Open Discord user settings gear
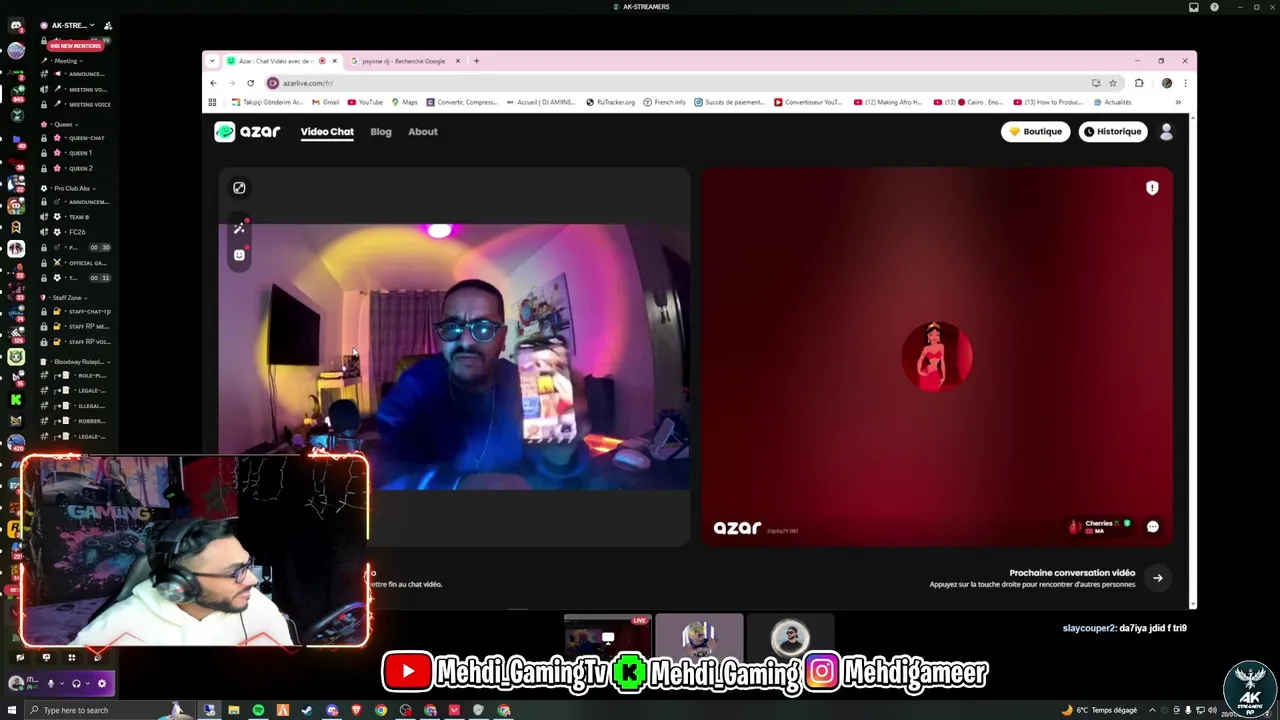Screen dimensions: 1280x720 pos(101,684)
